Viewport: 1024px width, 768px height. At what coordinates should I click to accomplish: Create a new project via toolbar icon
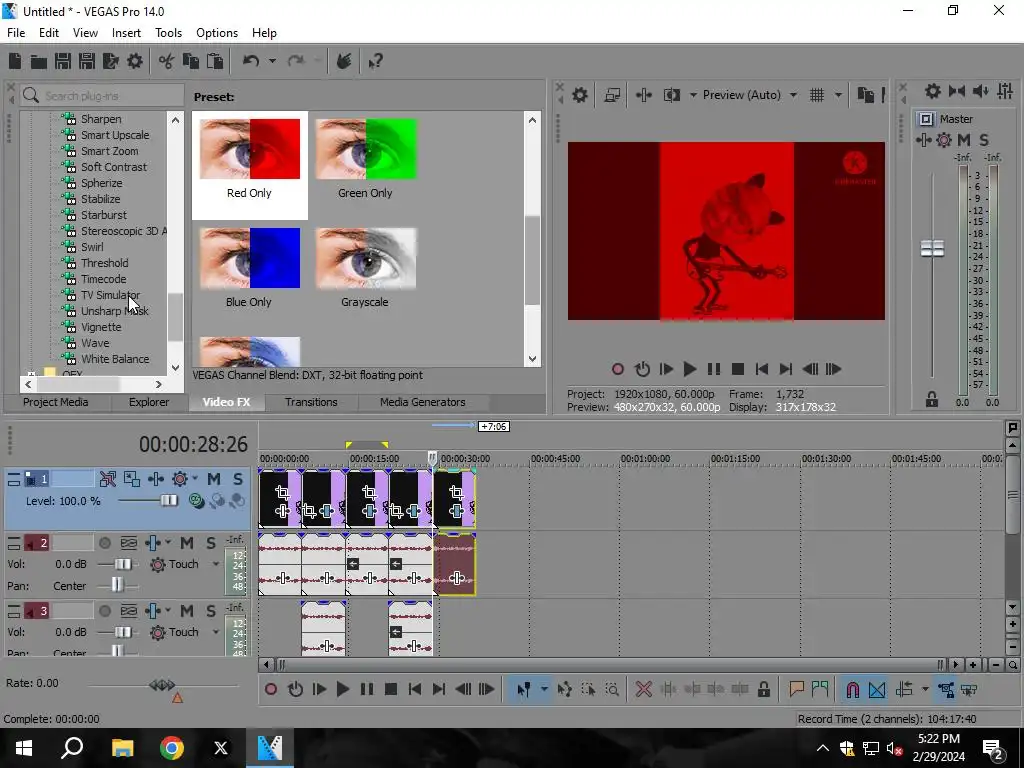[x=14, y=61]
